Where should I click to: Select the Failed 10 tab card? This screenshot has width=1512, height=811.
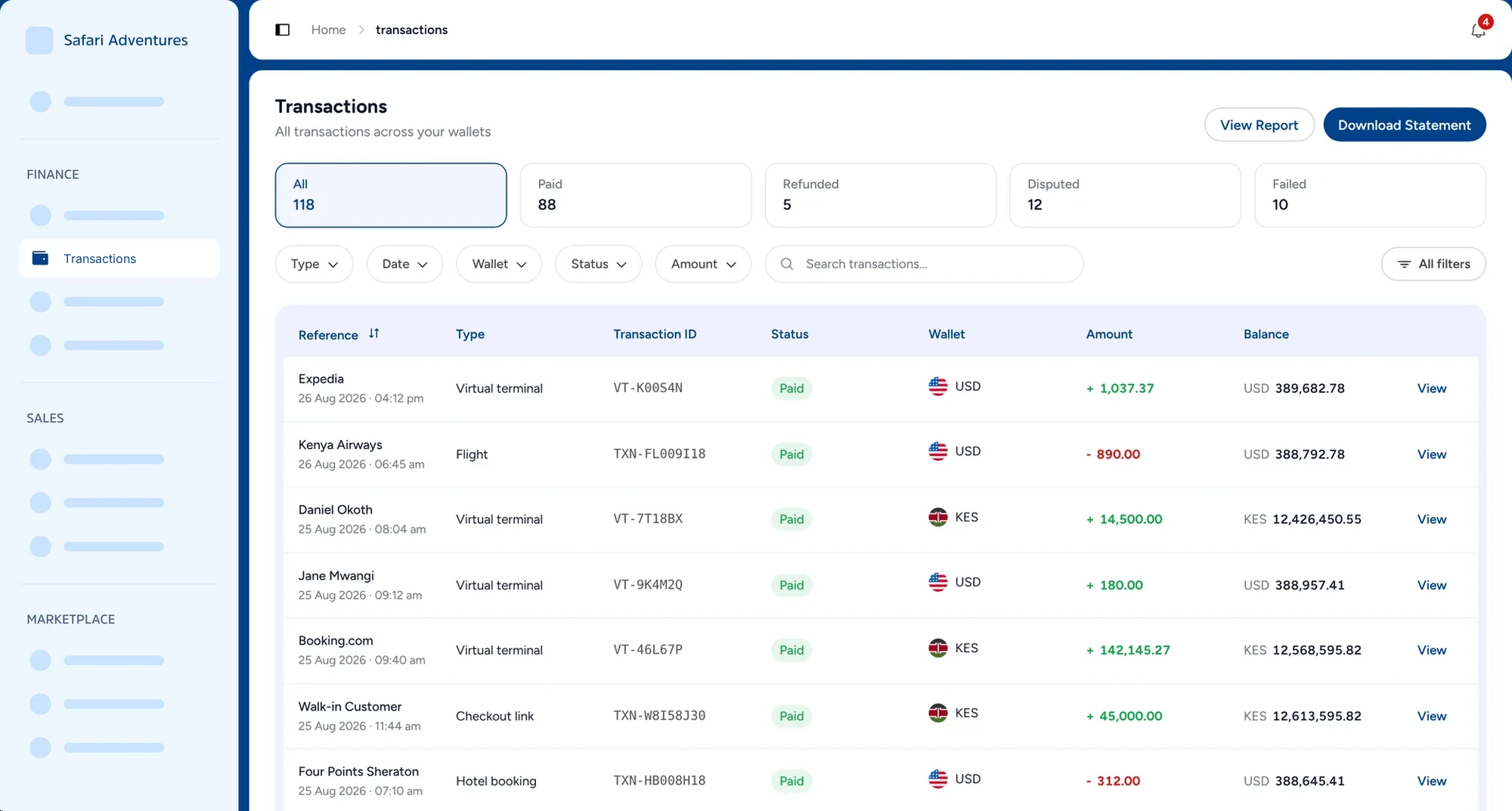(x=1370, y=195)
